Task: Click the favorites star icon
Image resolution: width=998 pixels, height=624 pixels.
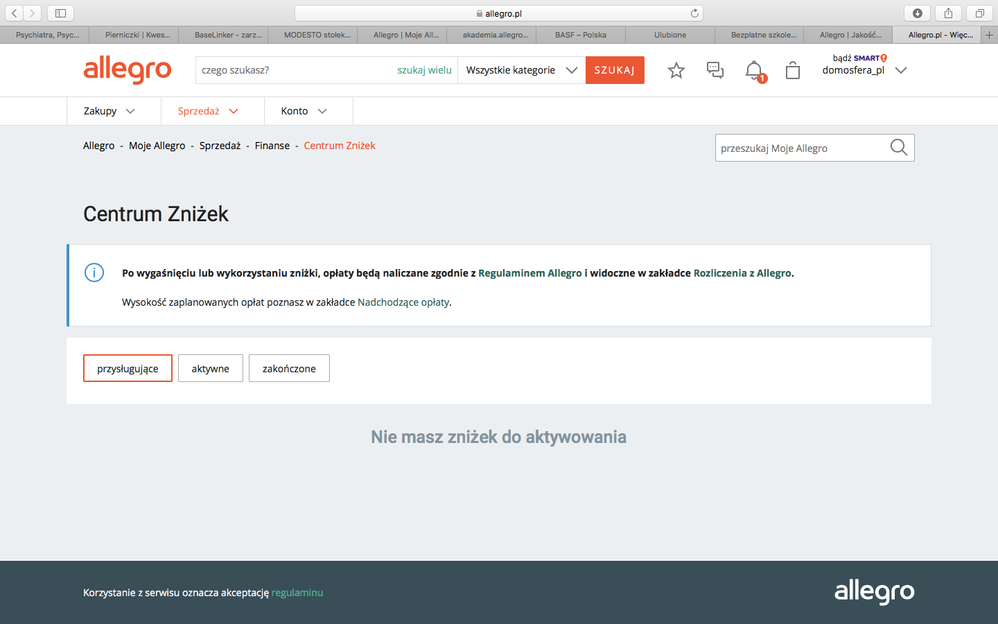Action: tap(676, 71)
